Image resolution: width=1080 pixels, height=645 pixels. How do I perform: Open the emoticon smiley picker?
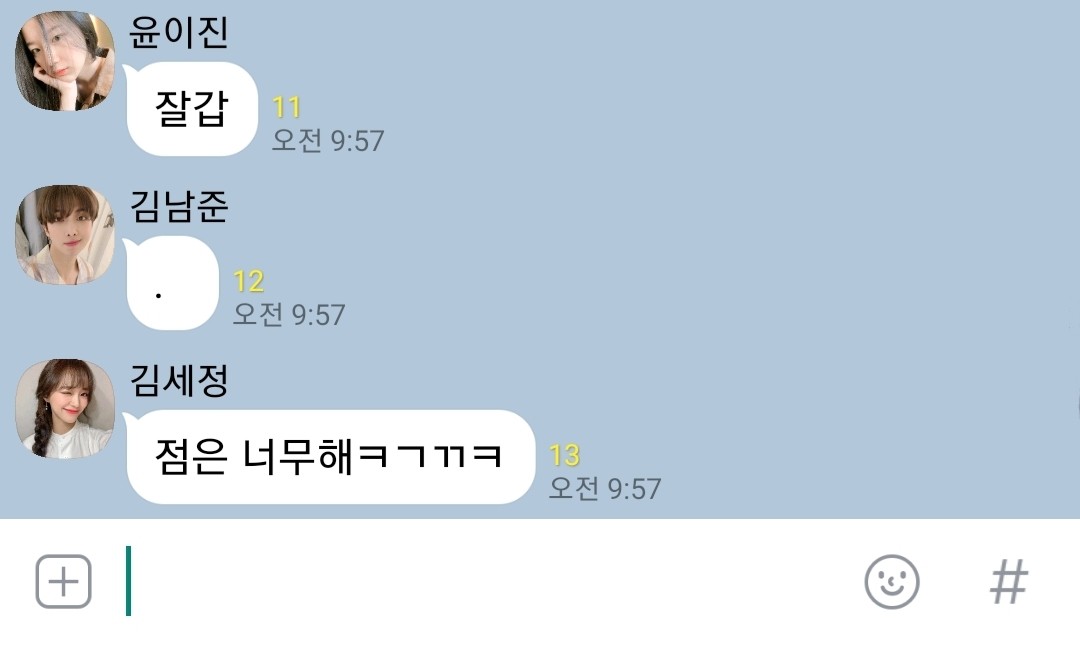coord(892,582)
